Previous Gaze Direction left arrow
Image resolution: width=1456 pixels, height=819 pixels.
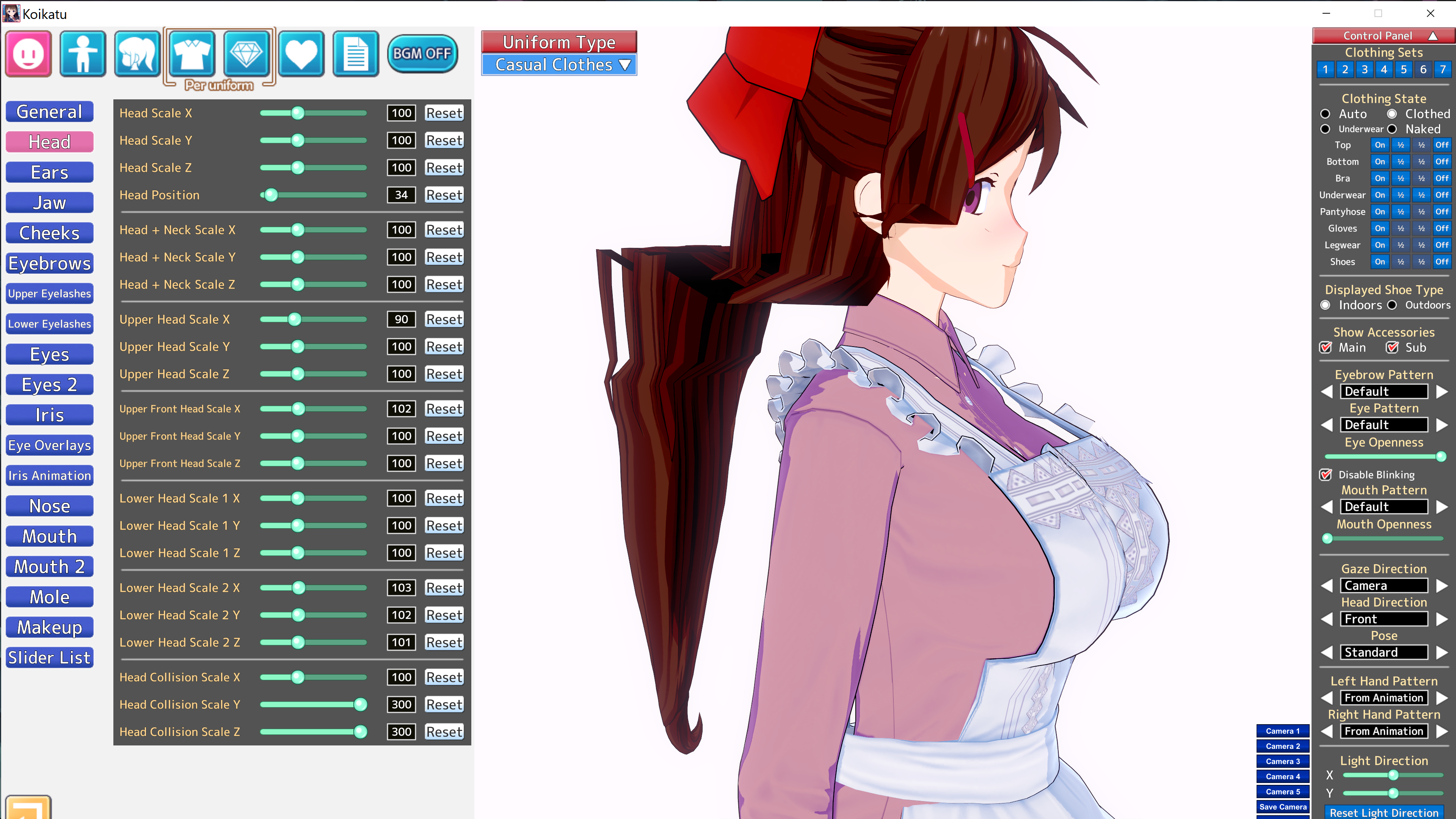(x=1327, y=585)
